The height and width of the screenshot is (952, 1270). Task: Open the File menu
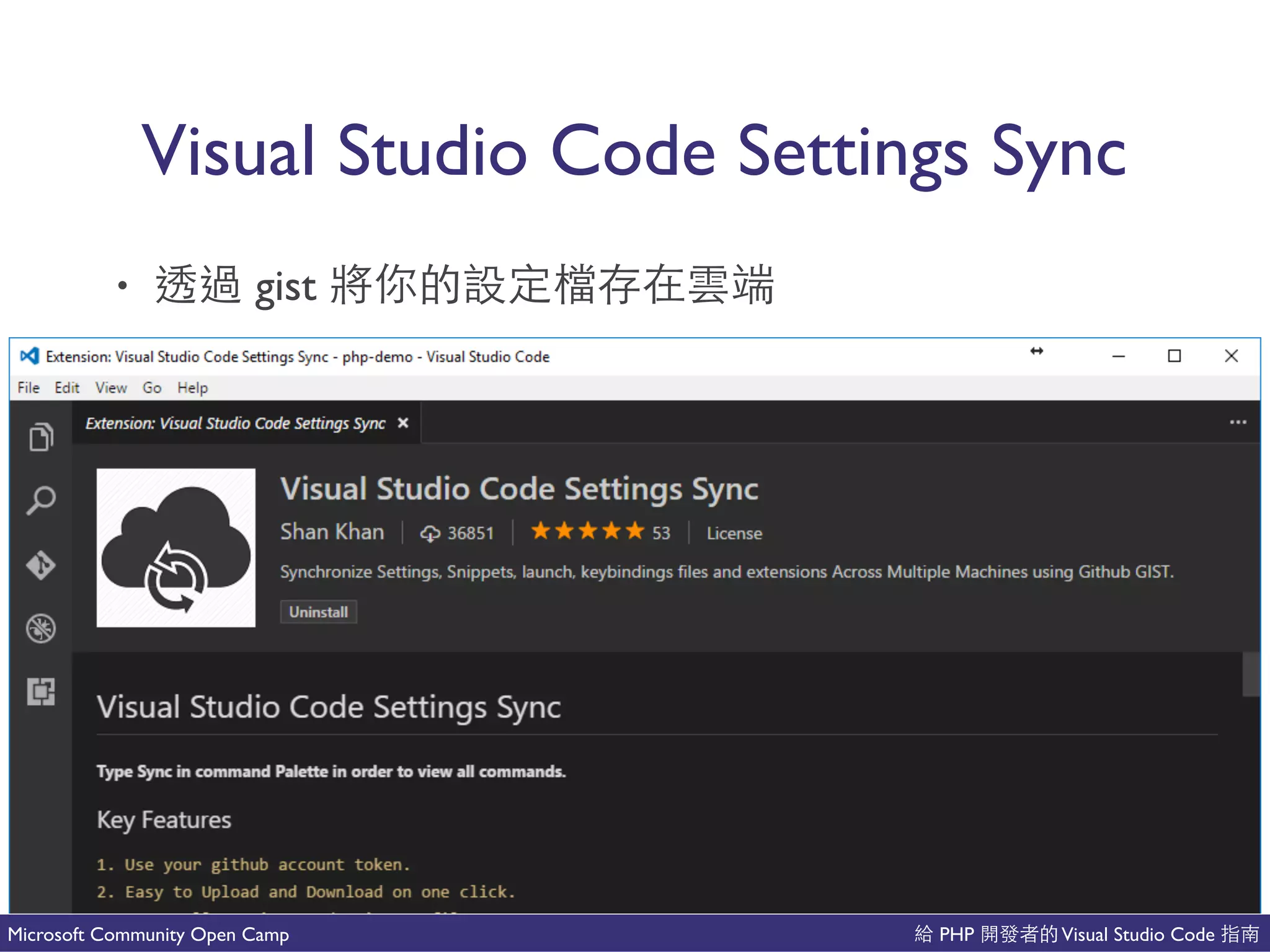tap(29, 388)
